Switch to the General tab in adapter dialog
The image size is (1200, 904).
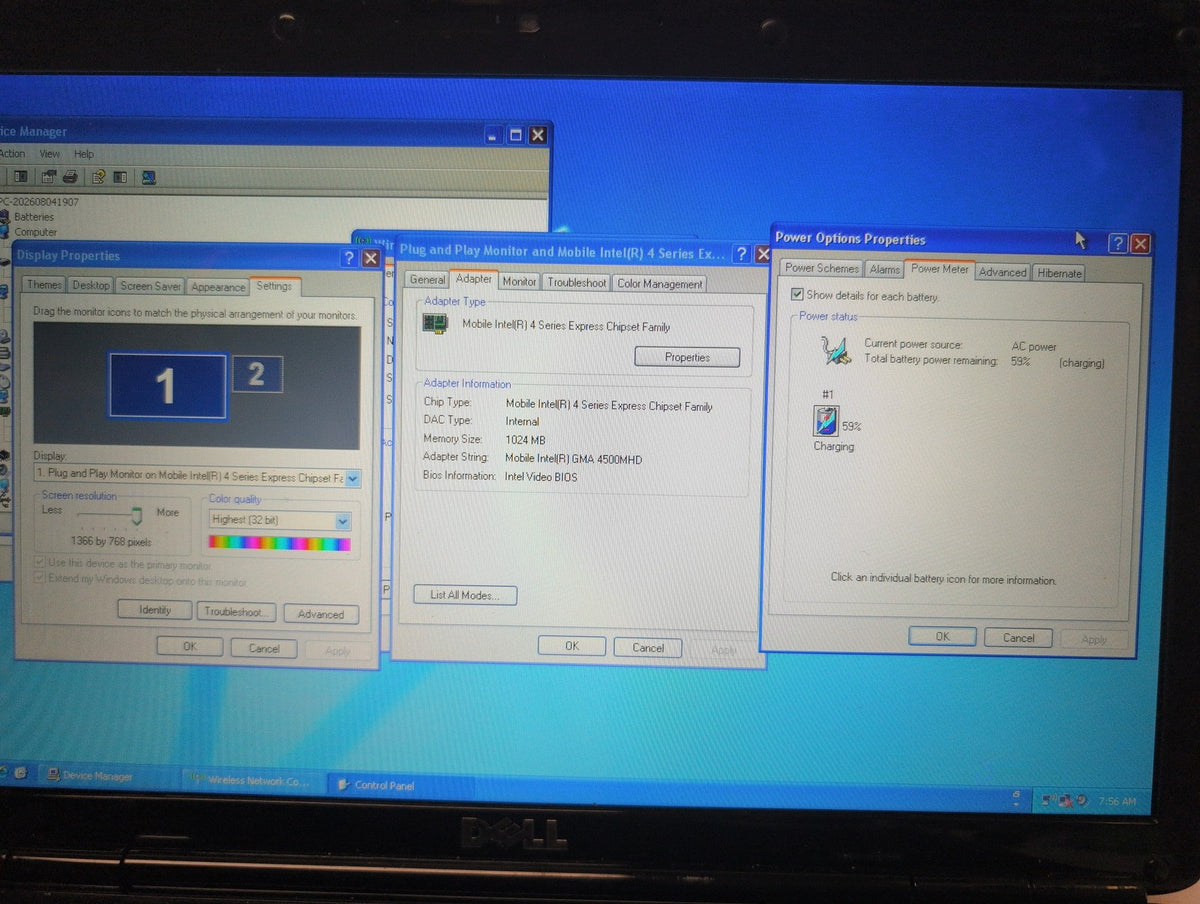point(427,280)
